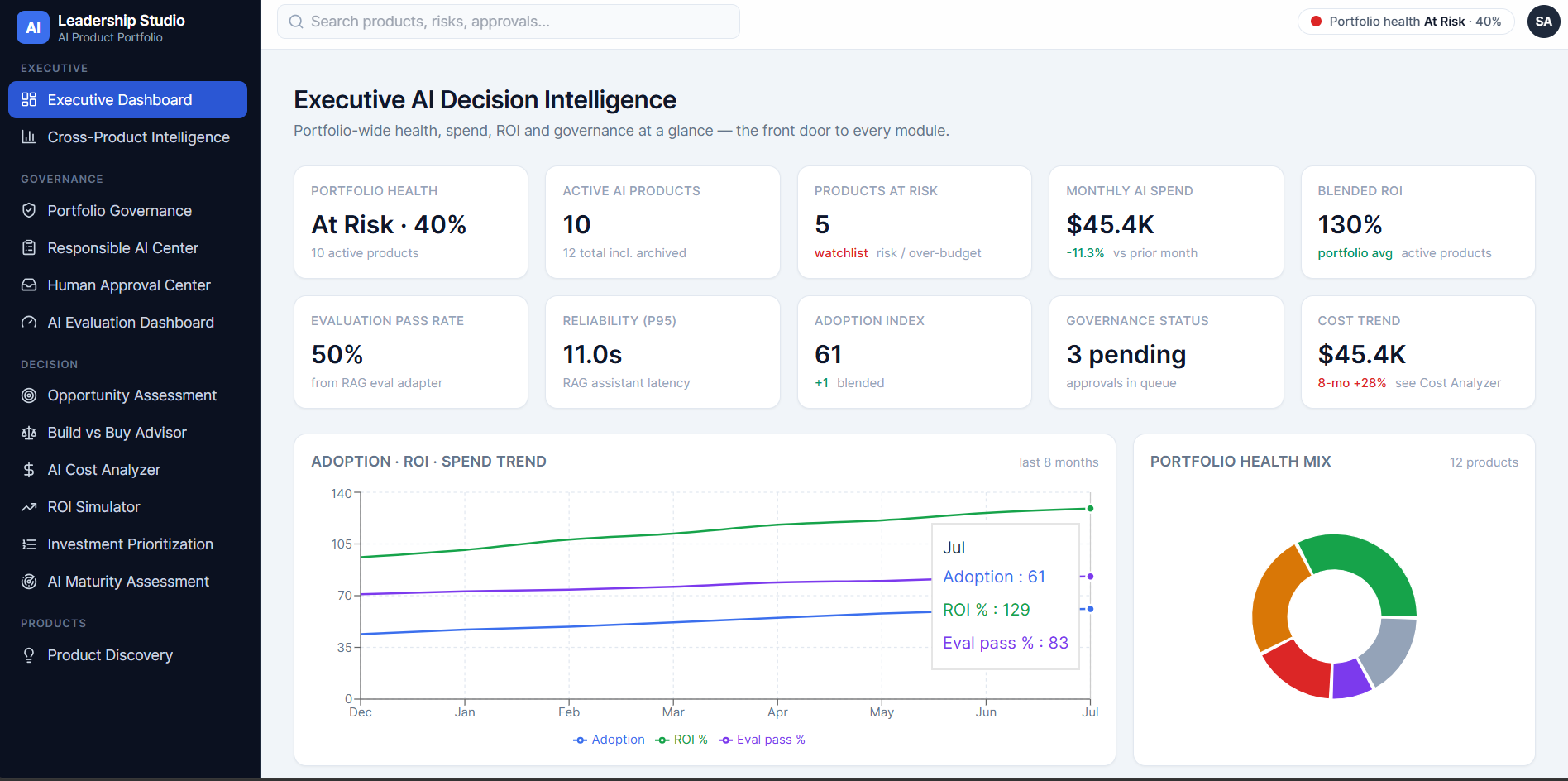Navigate to ROI Simulator
1568x781 pixels.
(x=127, y=507)
